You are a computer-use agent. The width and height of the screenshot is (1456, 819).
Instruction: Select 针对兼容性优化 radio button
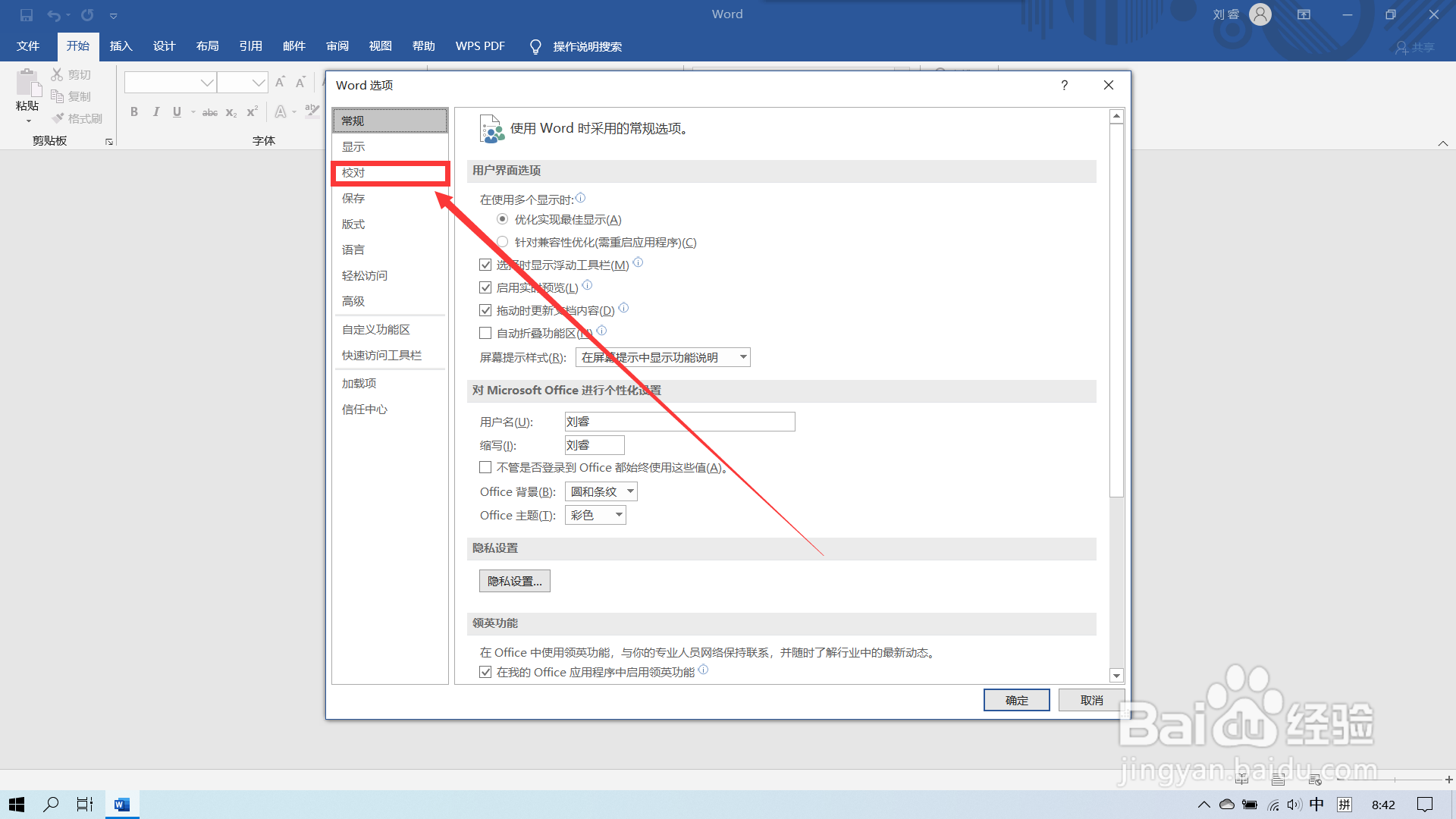click(502, 242)
